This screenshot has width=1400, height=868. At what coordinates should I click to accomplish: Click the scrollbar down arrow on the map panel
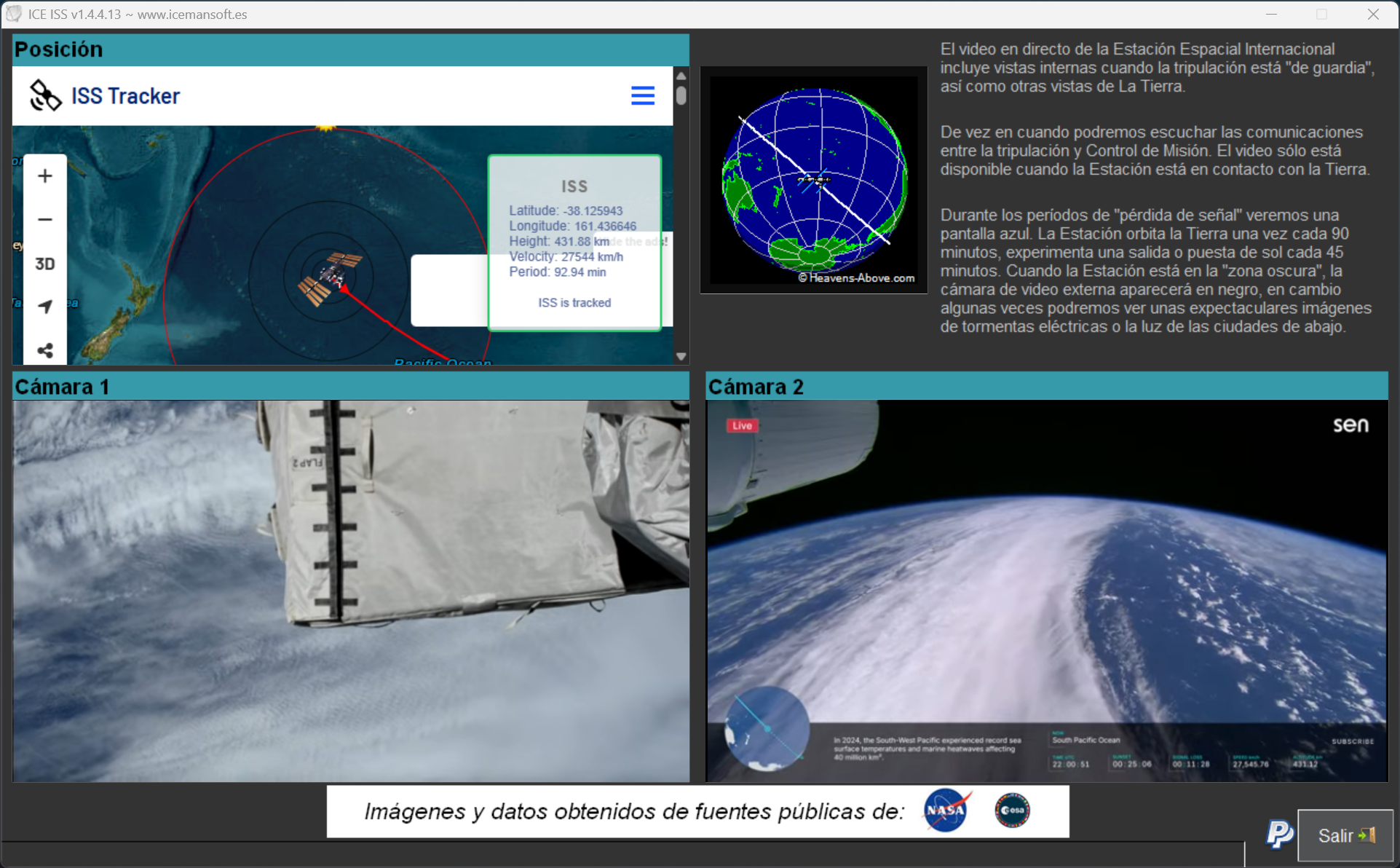pos(681,356)
